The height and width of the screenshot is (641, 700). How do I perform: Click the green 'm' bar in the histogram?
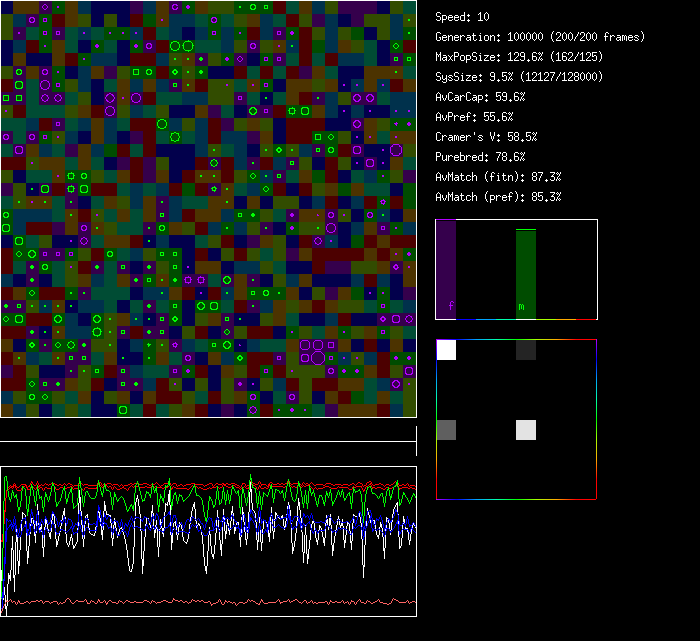[x=525, y=272]
